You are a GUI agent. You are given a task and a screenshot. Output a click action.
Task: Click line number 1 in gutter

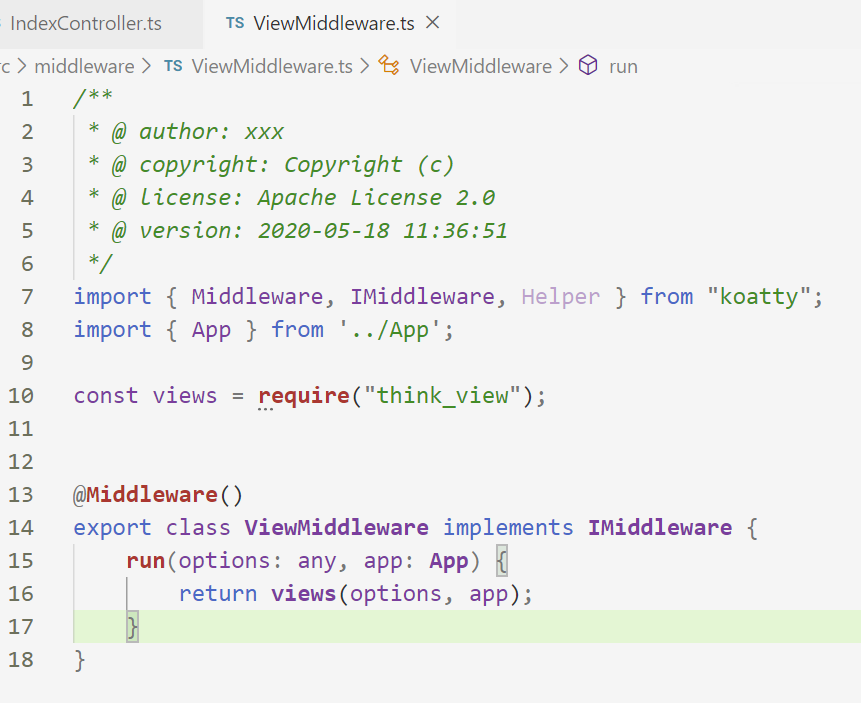click(27, 99)
